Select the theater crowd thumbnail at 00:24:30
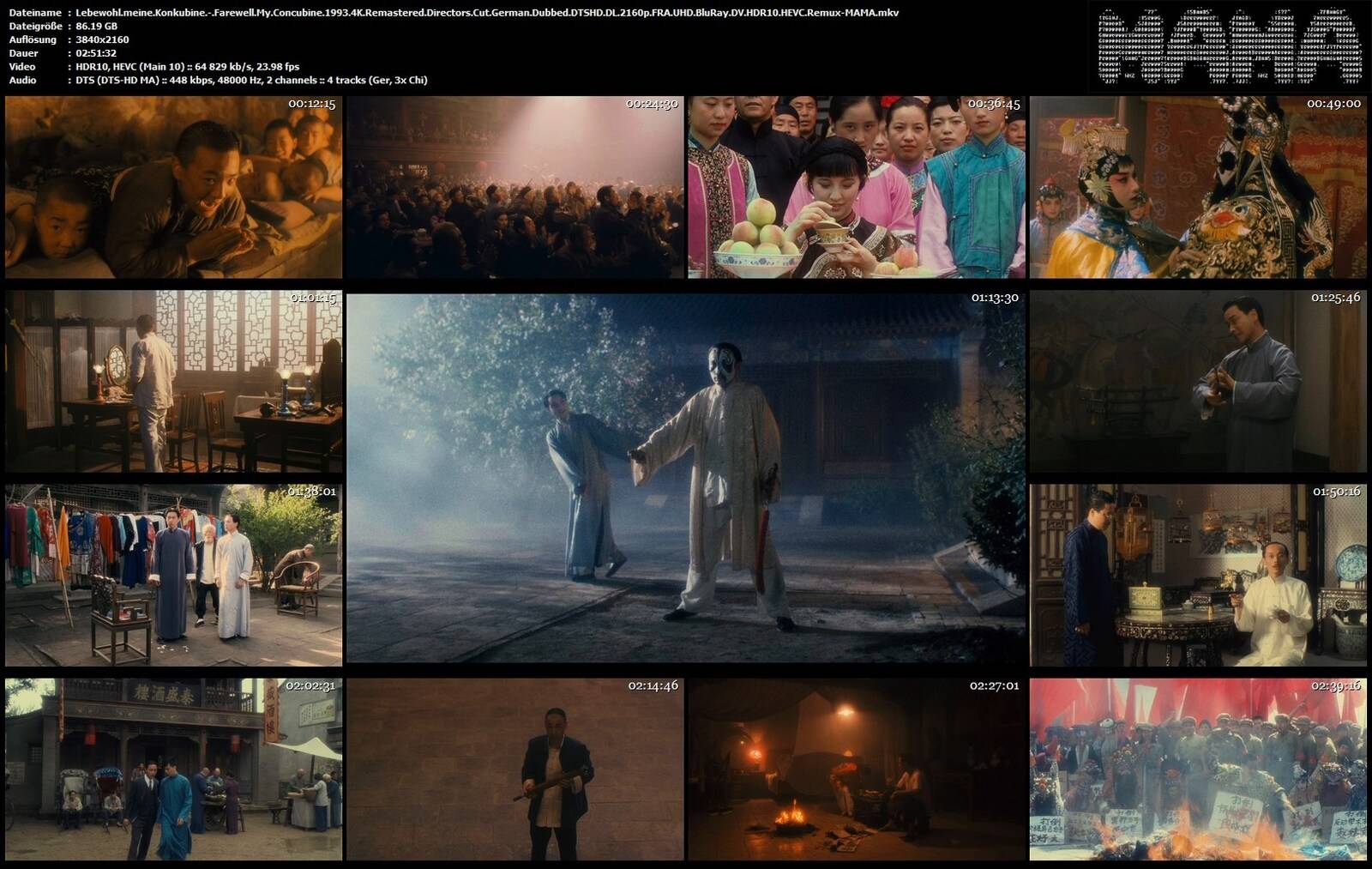The width and height of the screenshot is (1372, 869). point(514,187)
